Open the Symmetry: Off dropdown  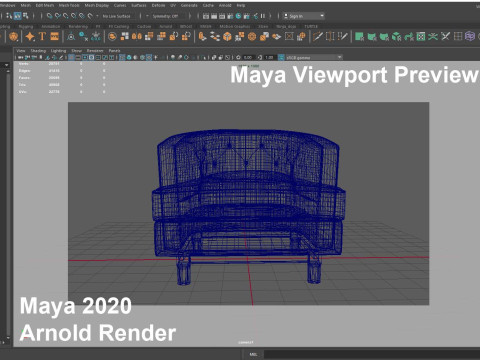click(165, 16)
